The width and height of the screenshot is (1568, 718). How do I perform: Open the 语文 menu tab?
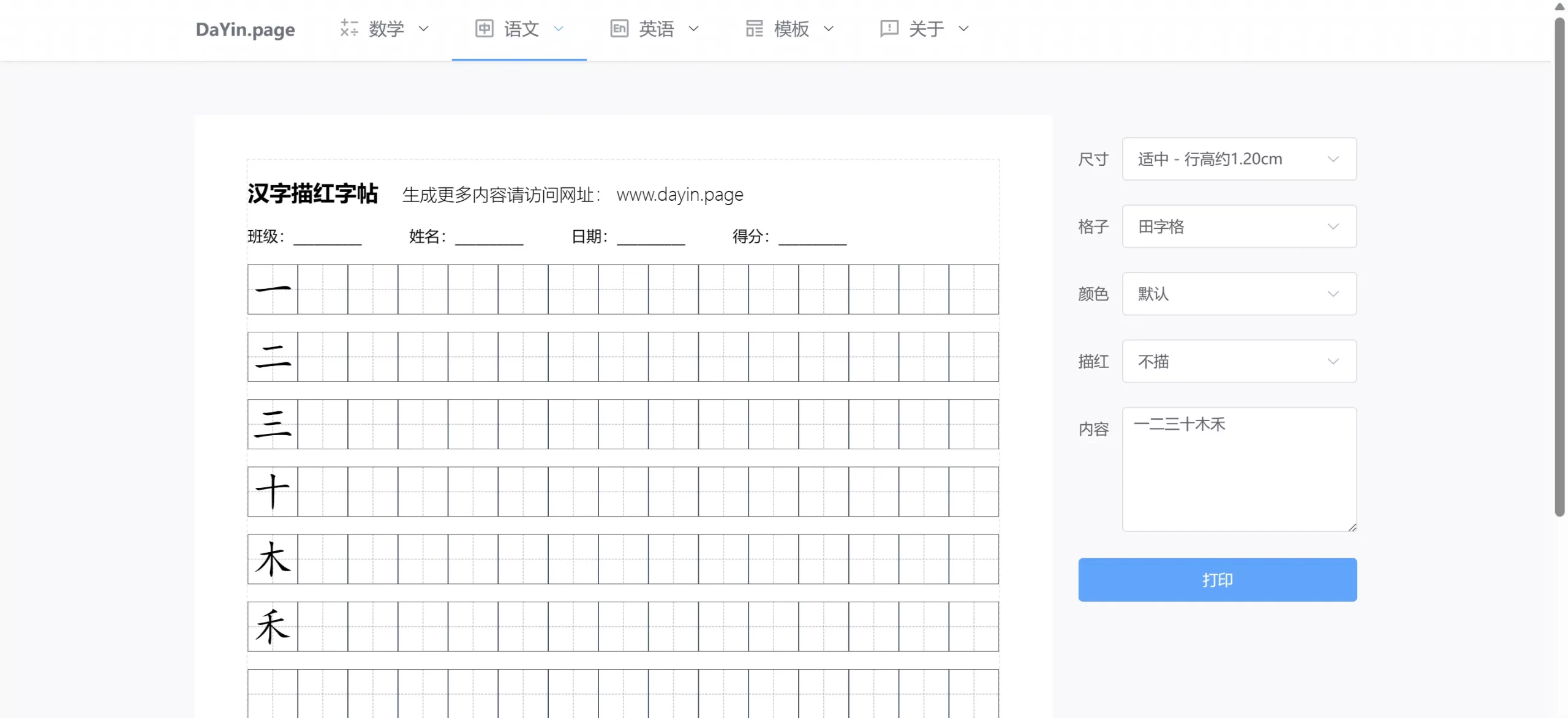click(521, 28)
